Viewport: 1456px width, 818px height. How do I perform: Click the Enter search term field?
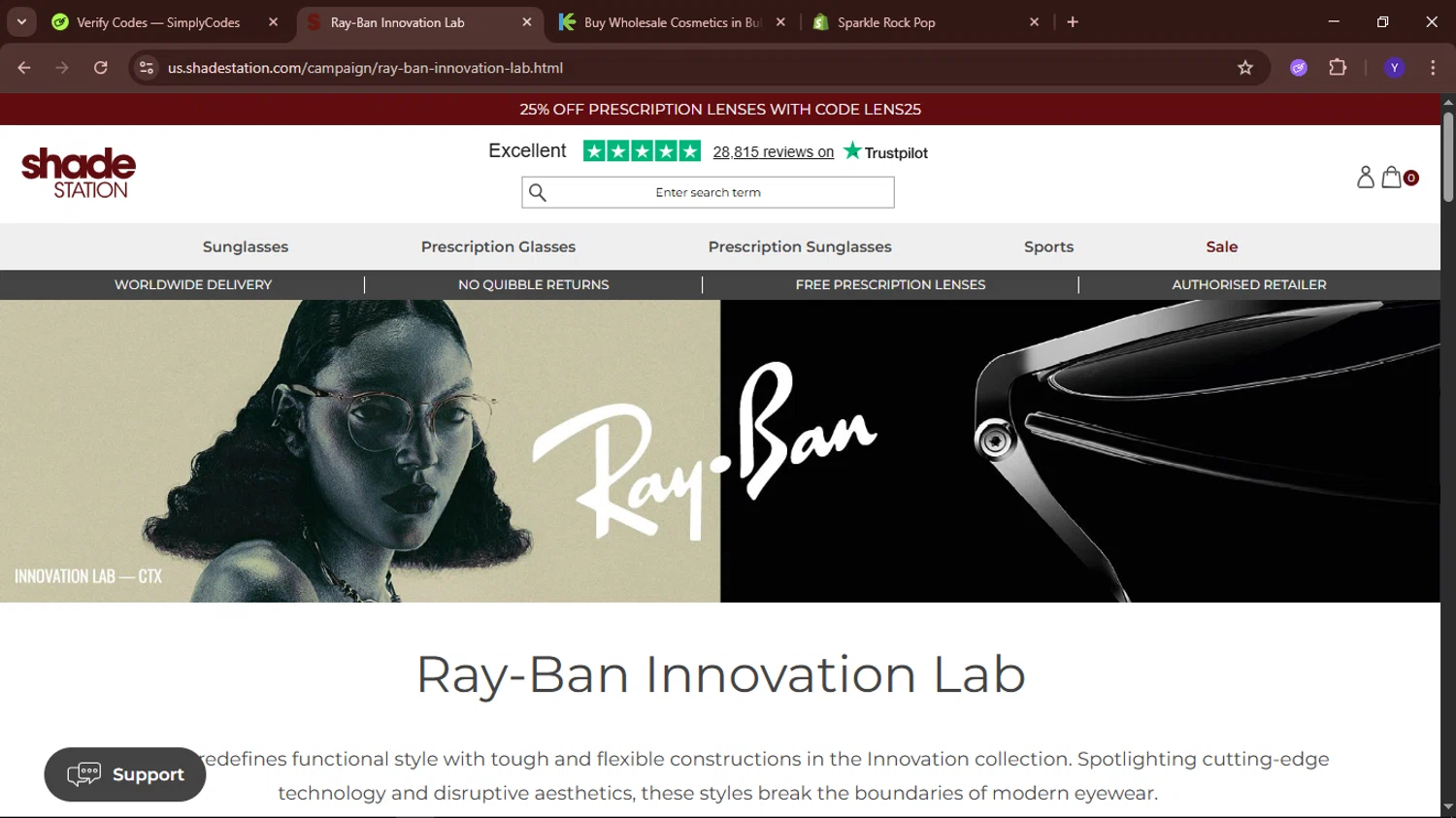pos(708,192)
